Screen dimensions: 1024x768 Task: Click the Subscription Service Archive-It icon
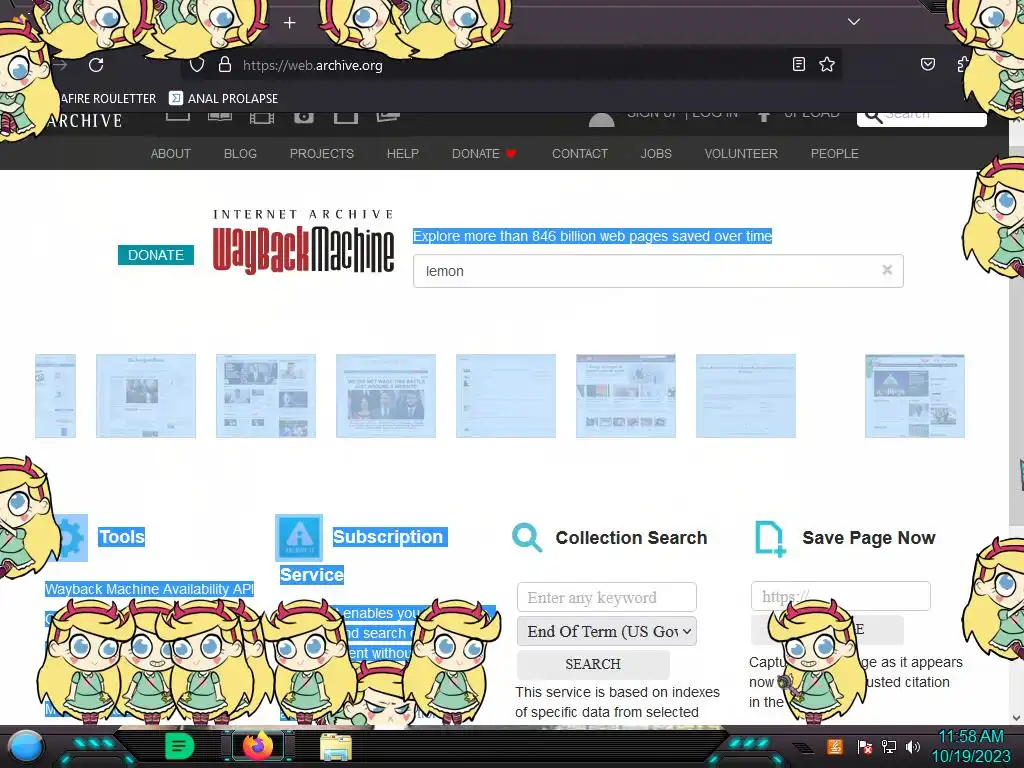299,537
